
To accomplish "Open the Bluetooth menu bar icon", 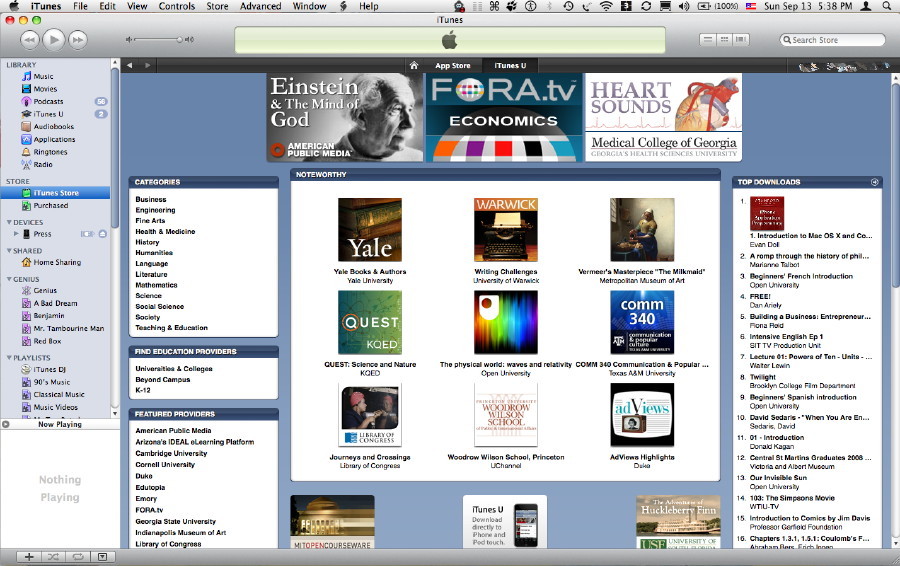I will pos(549,6).
